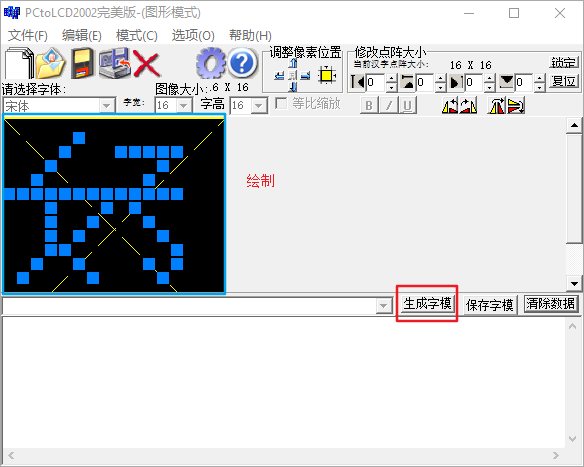Click the yellow square align icon

coord(327,75)
